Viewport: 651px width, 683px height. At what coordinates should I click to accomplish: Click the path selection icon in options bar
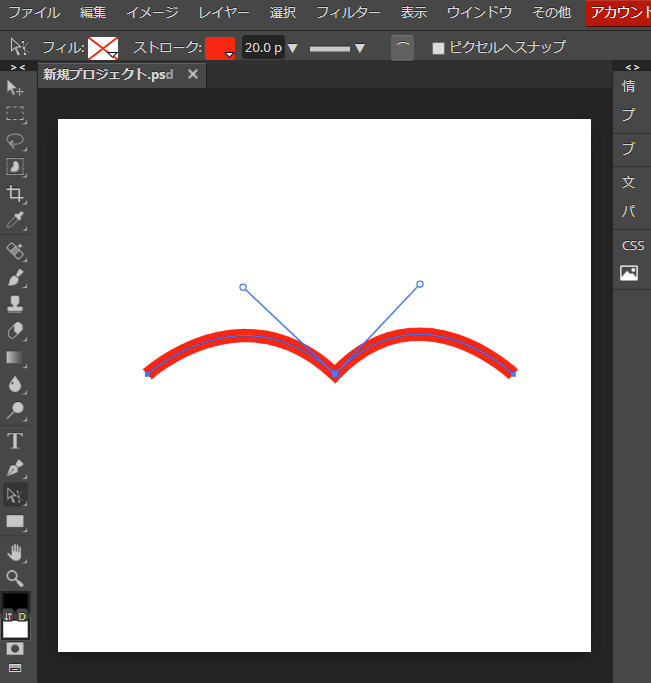19,47
